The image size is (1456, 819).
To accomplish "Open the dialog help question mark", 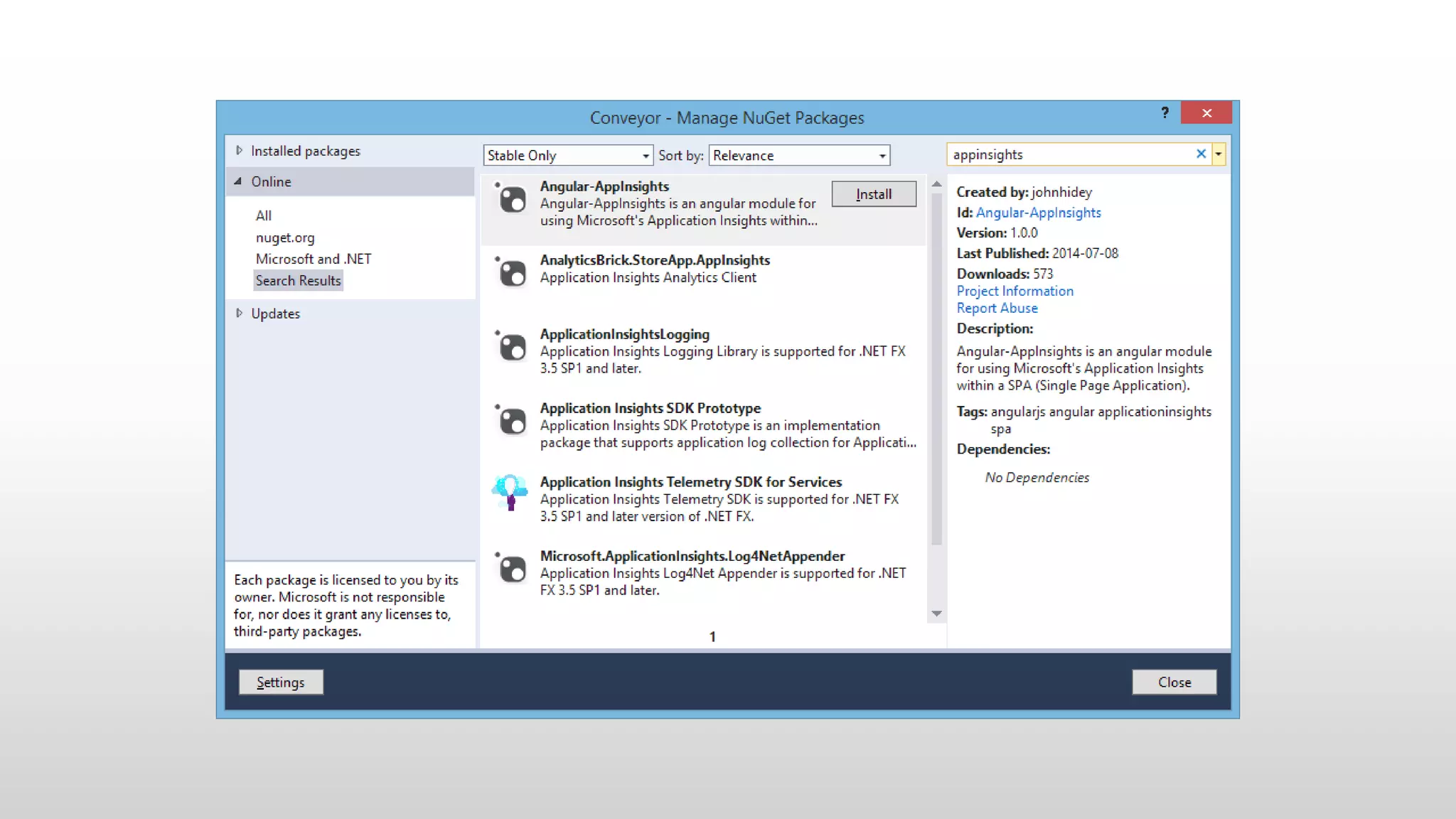I will tap(1165, 113).
